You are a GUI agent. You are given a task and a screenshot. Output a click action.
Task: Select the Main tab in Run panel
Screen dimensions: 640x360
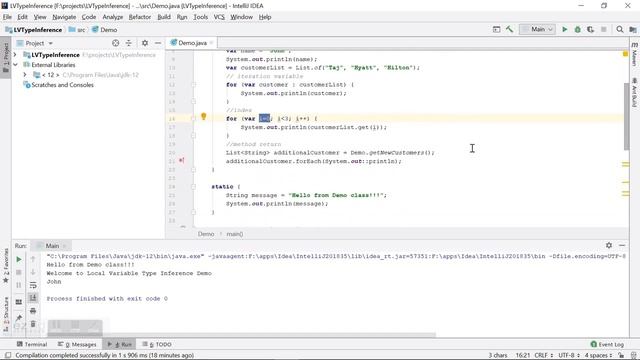pyautogui.click(x=51, y=246)
